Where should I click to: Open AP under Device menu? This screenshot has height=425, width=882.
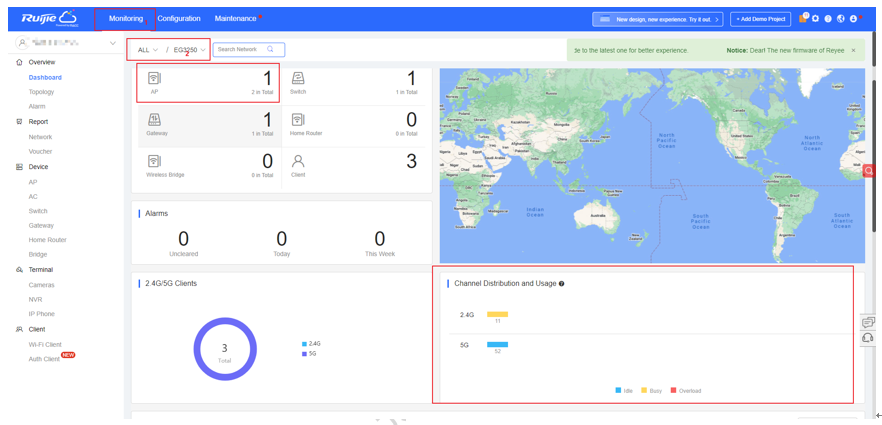click(x=33, y=182)
